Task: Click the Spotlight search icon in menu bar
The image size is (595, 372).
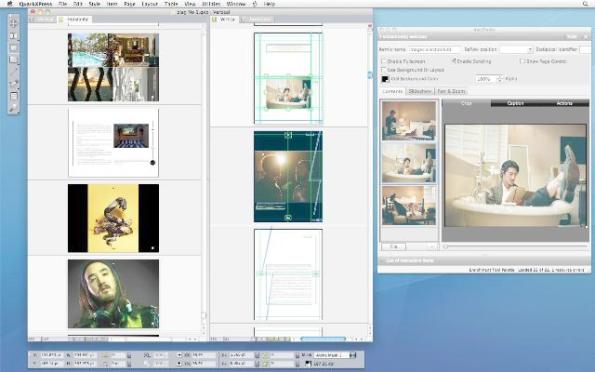Action: click(x=586, y=3)
